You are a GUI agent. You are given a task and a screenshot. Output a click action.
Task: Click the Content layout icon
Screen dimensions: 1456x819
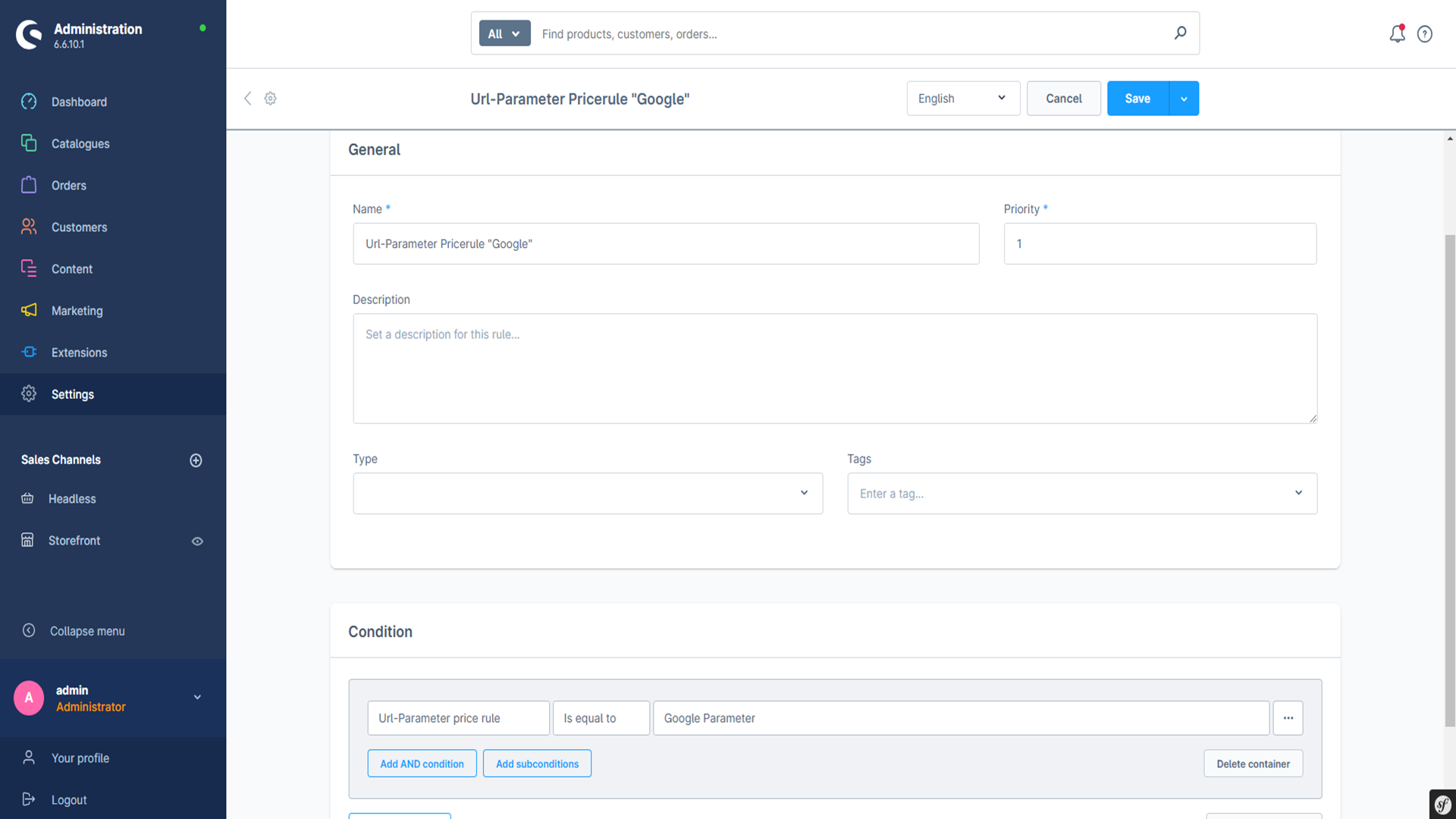pos(29,268)
